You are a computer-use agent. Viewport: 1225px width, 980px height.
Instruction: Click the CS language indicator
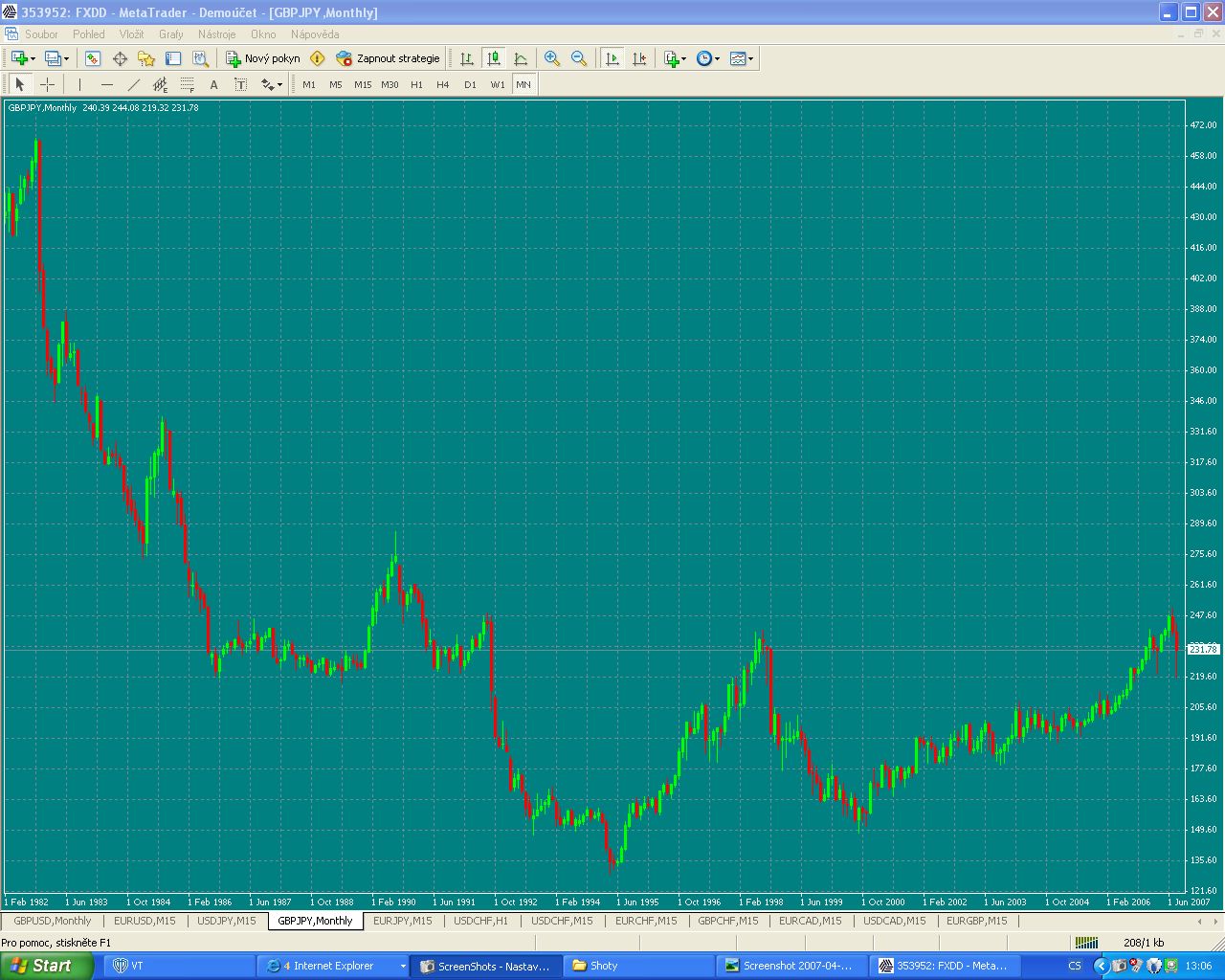1075,966
